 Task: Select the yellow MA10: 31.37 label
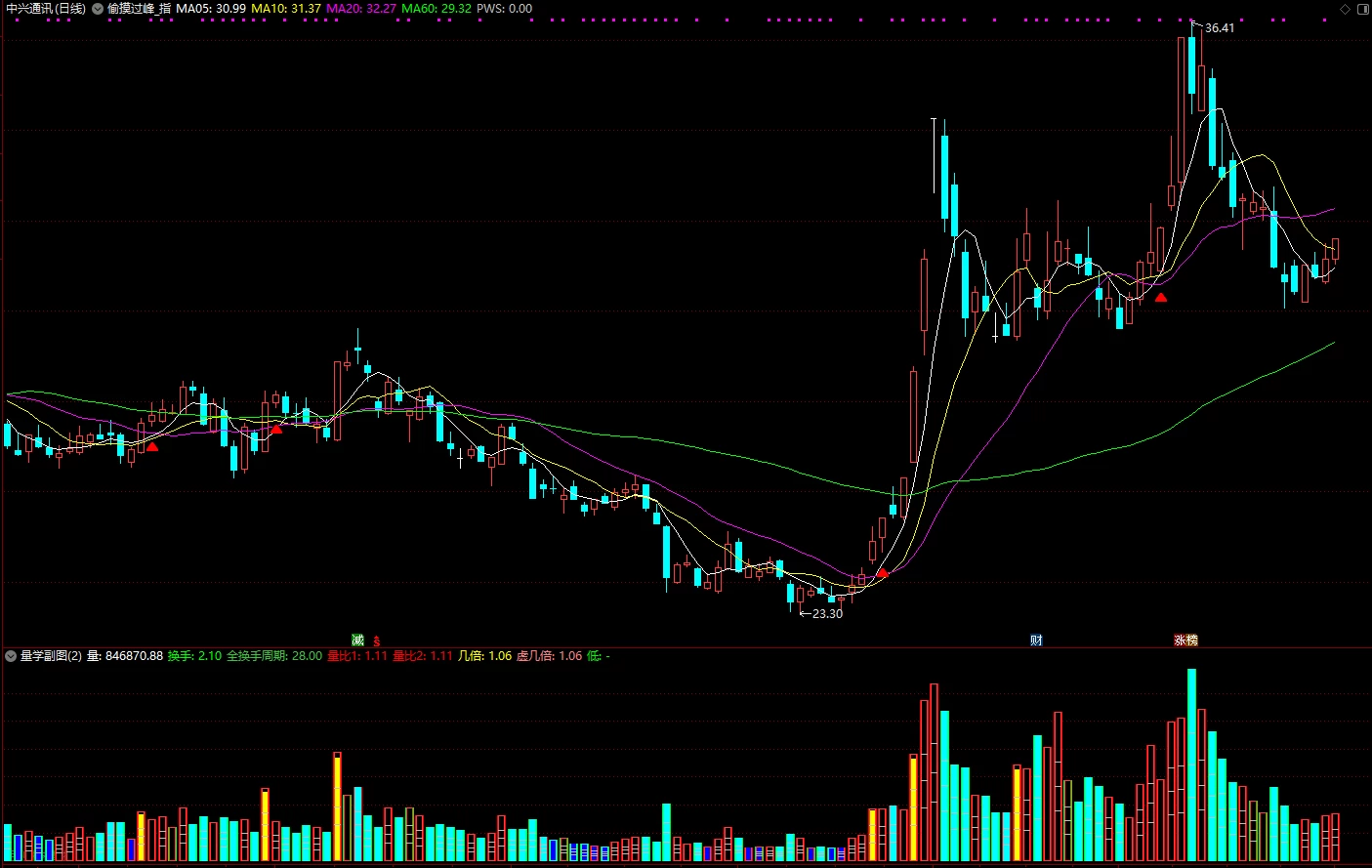[286, 9]
